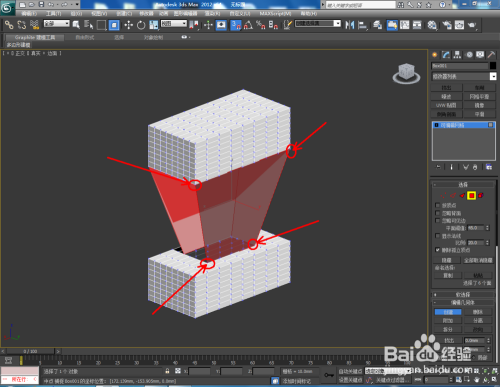Viewport: 500px width, 387px height.
Task: Toggle the Angle Snap icon
Action: click(x=248, y=25)
